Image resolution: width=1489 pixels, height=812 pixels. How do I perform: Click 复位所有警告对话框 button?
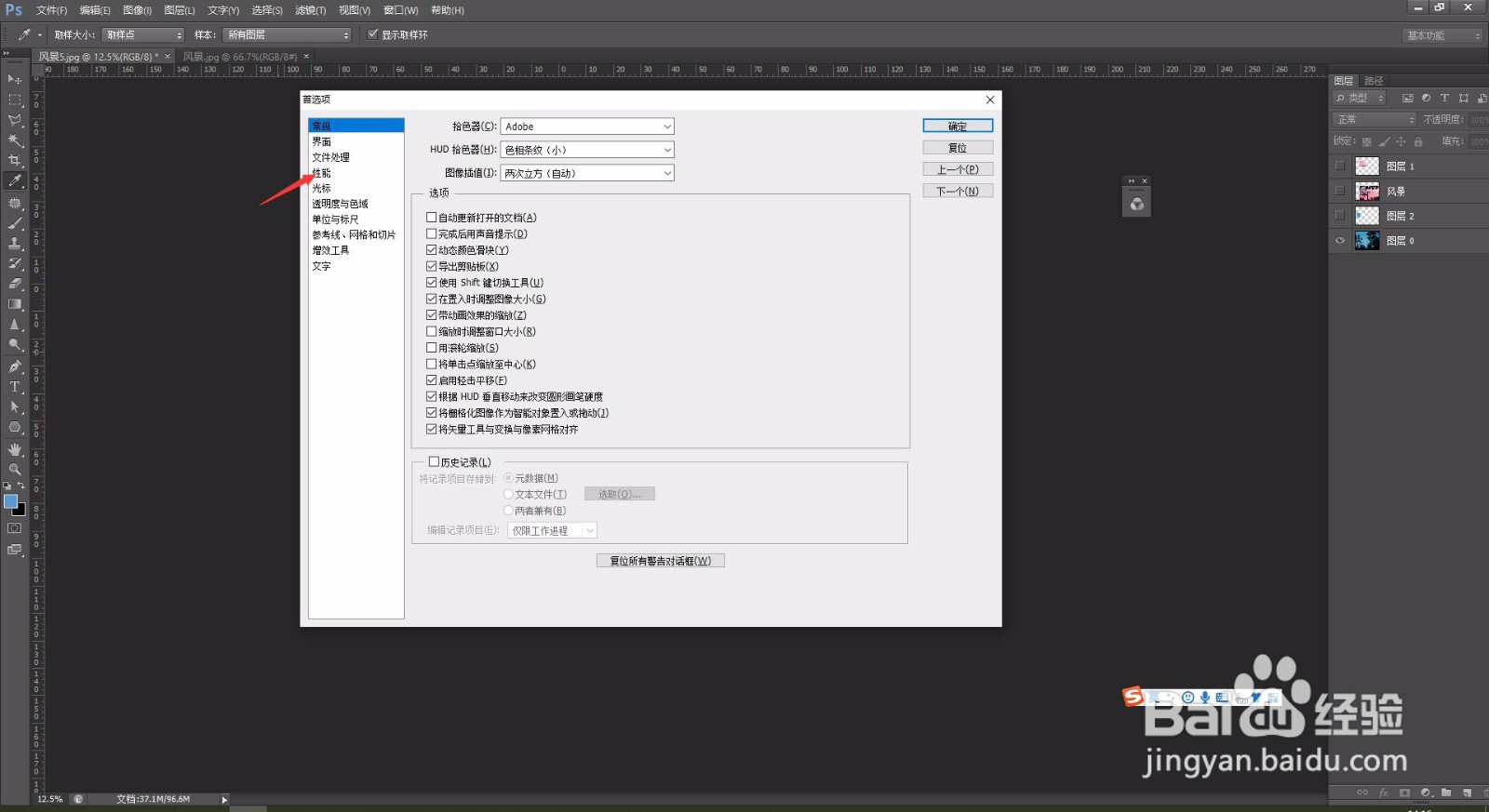click(x=660, y=561)
